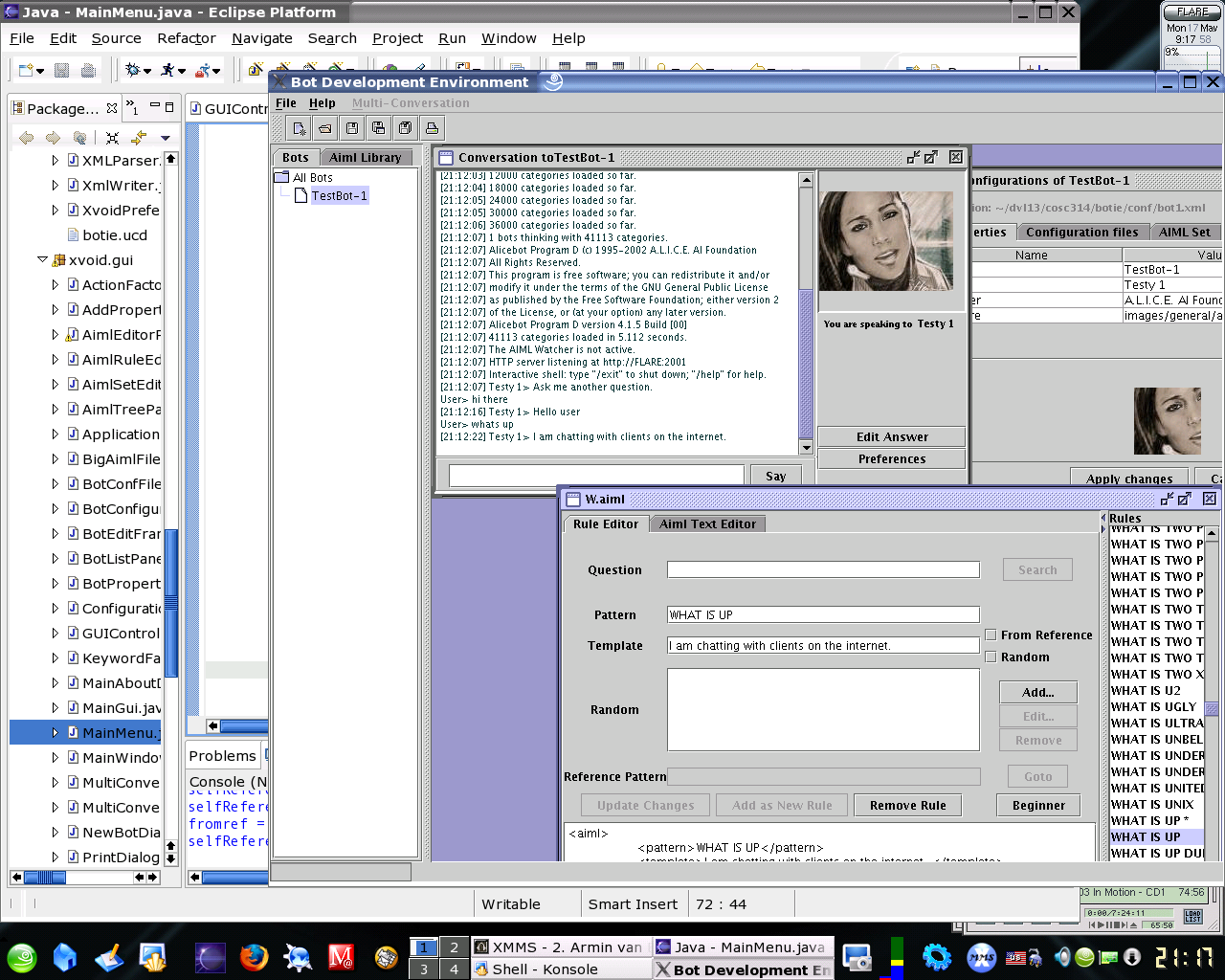The image size is (1225, 980).
Task: Click the Gmail M taskbar icon
Action: (x=341, y=957)
